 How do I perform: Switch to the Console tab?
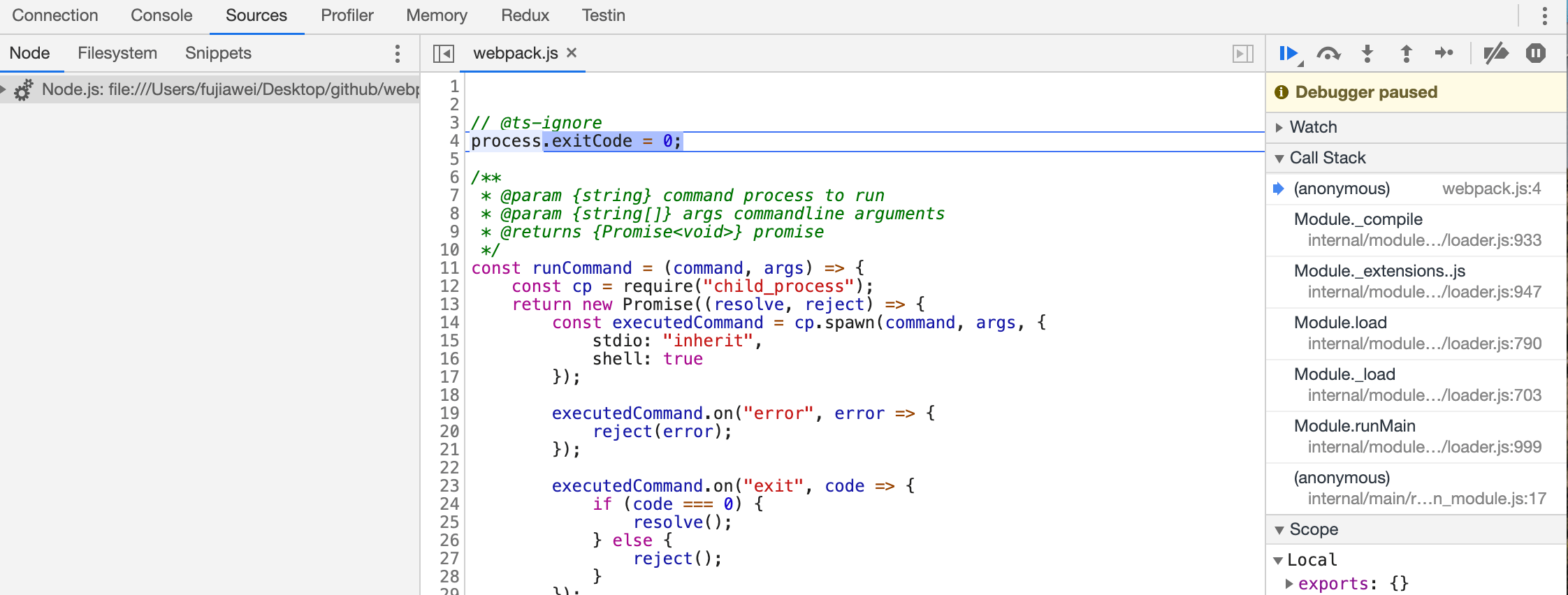tap(161, 15)
